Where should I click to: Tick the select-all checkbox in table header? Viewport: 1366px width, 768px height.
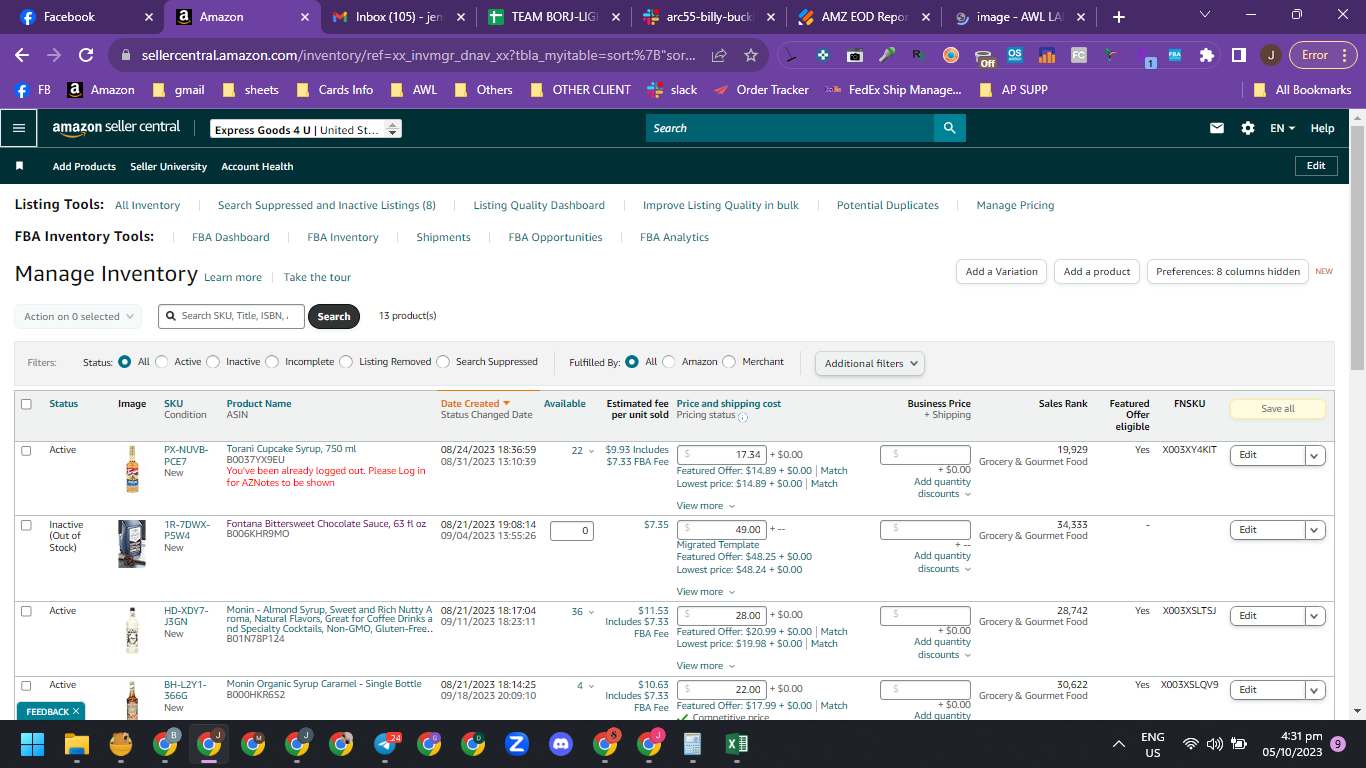(26, 404)
